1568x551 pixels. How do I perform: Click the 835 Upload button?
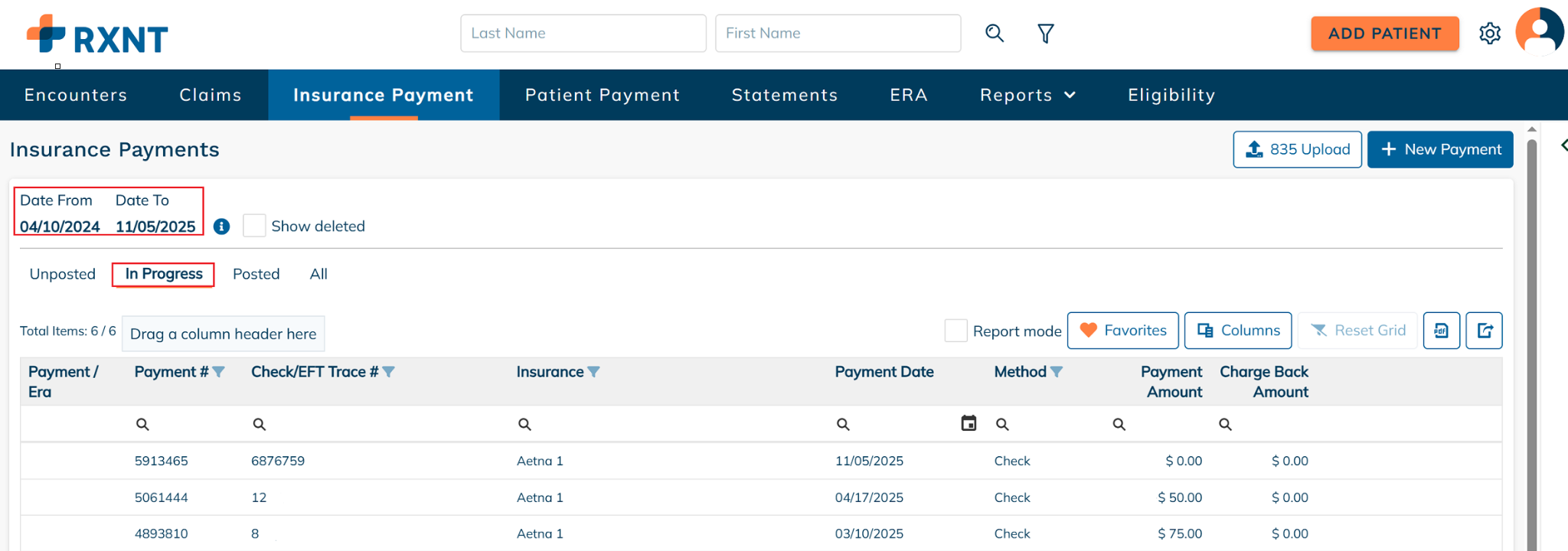(x=1297, y=149)
